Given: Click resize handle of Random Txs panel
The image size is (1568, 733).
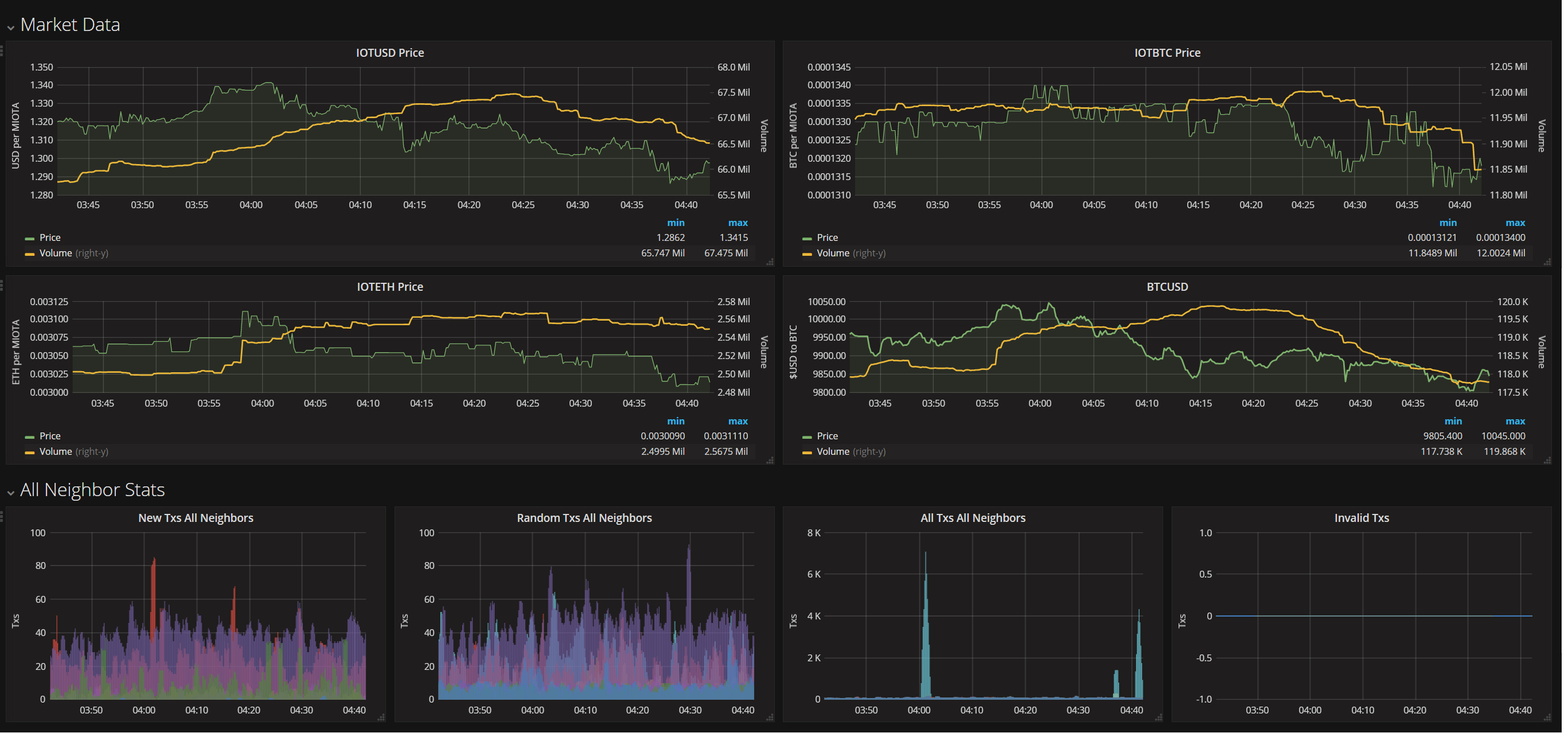Looking at the screenshot, I should [770, 718].
